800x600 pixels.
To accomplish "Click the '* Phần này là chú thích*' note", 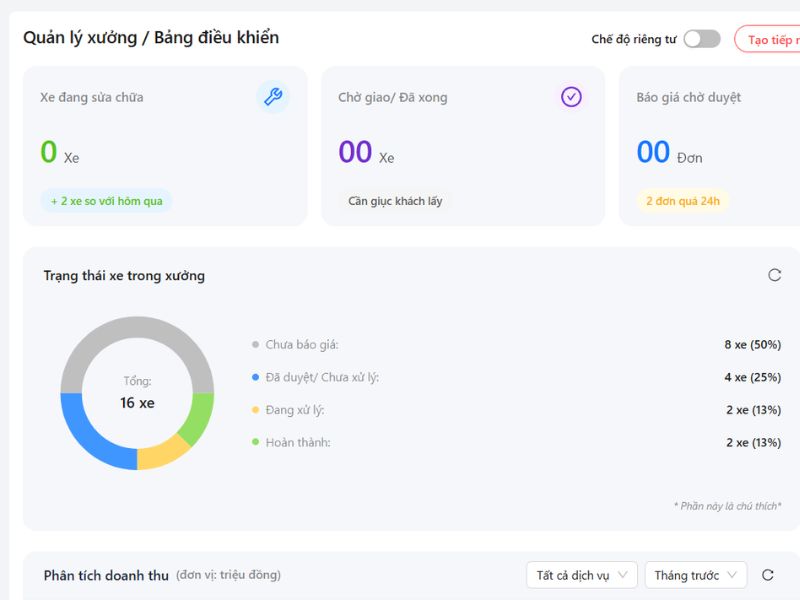I will point(728,506).
